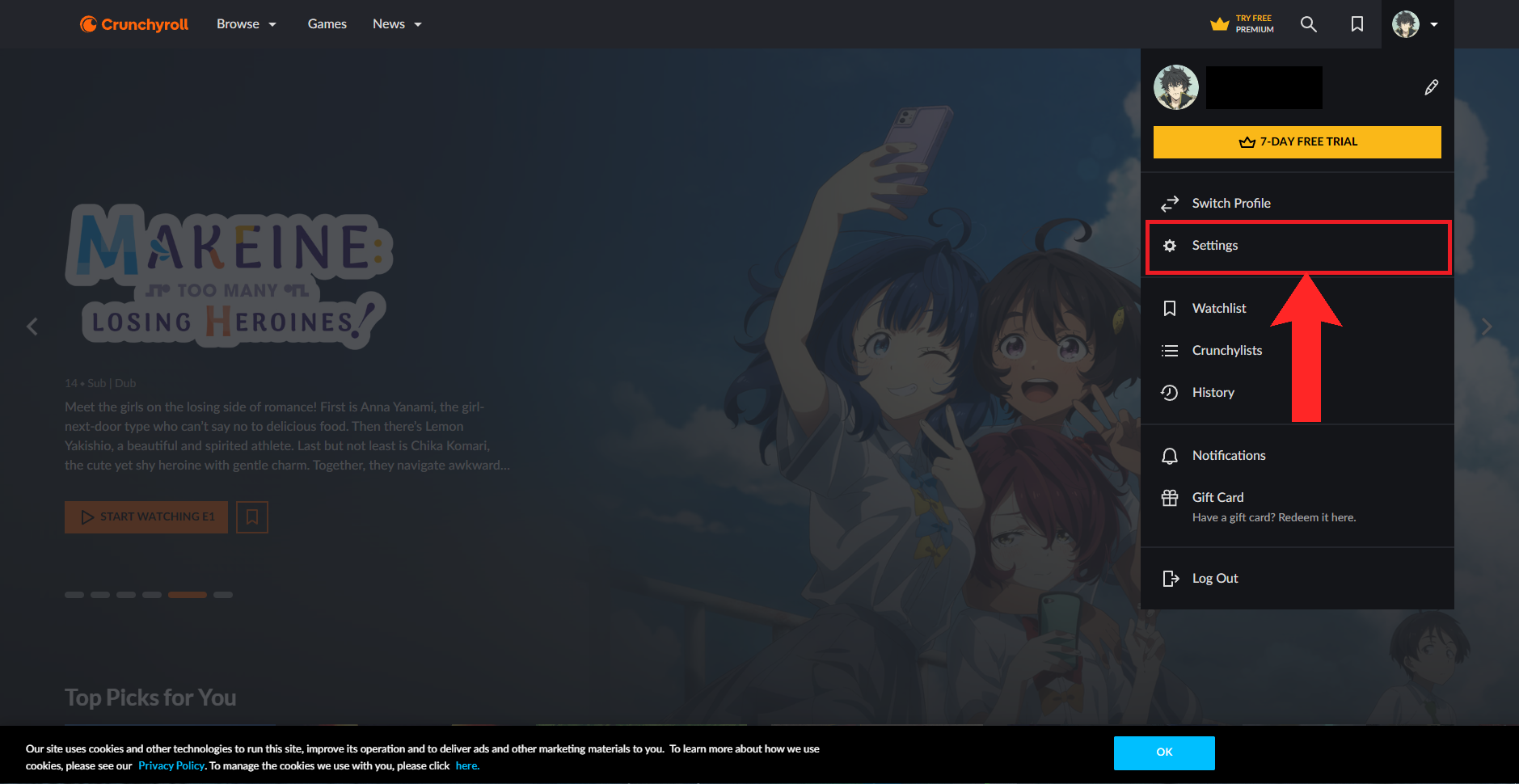
Task: Jump to last carousel slide indicator
Action: pyautogui.click(x=223, y=595)
